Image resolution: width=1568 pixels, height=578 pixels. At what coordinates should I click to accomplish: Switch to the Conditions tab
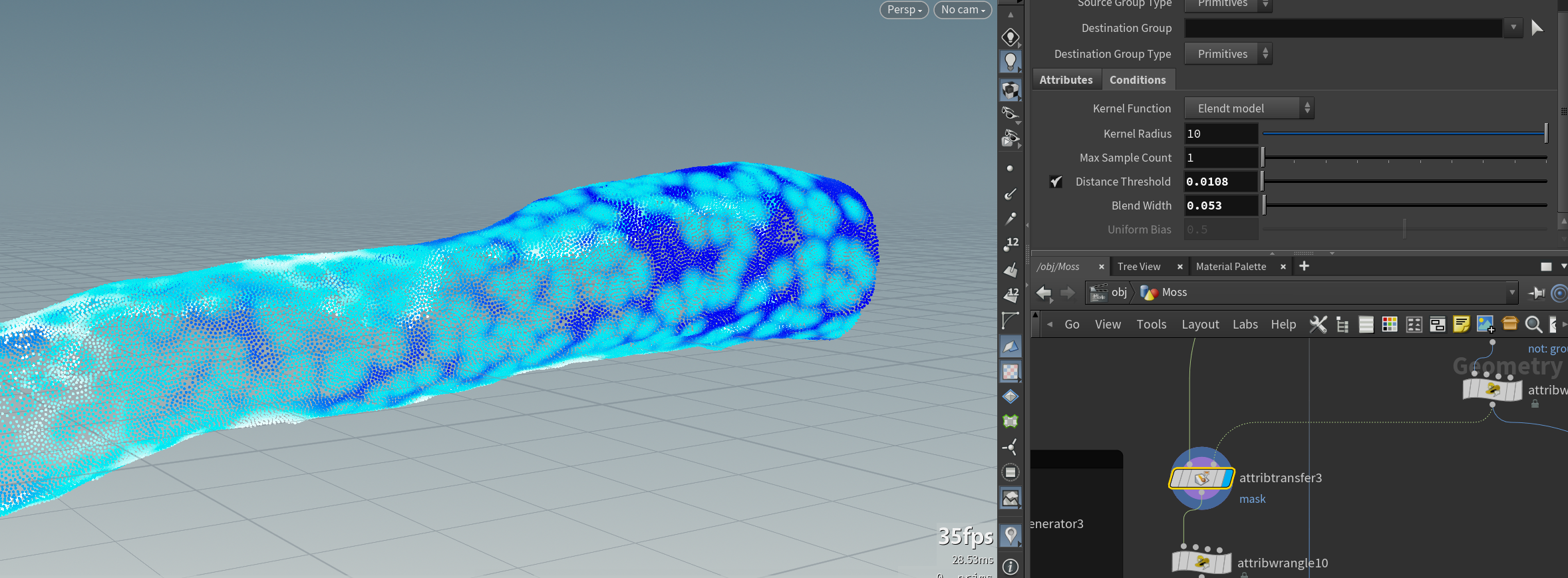click(1138, 80)
